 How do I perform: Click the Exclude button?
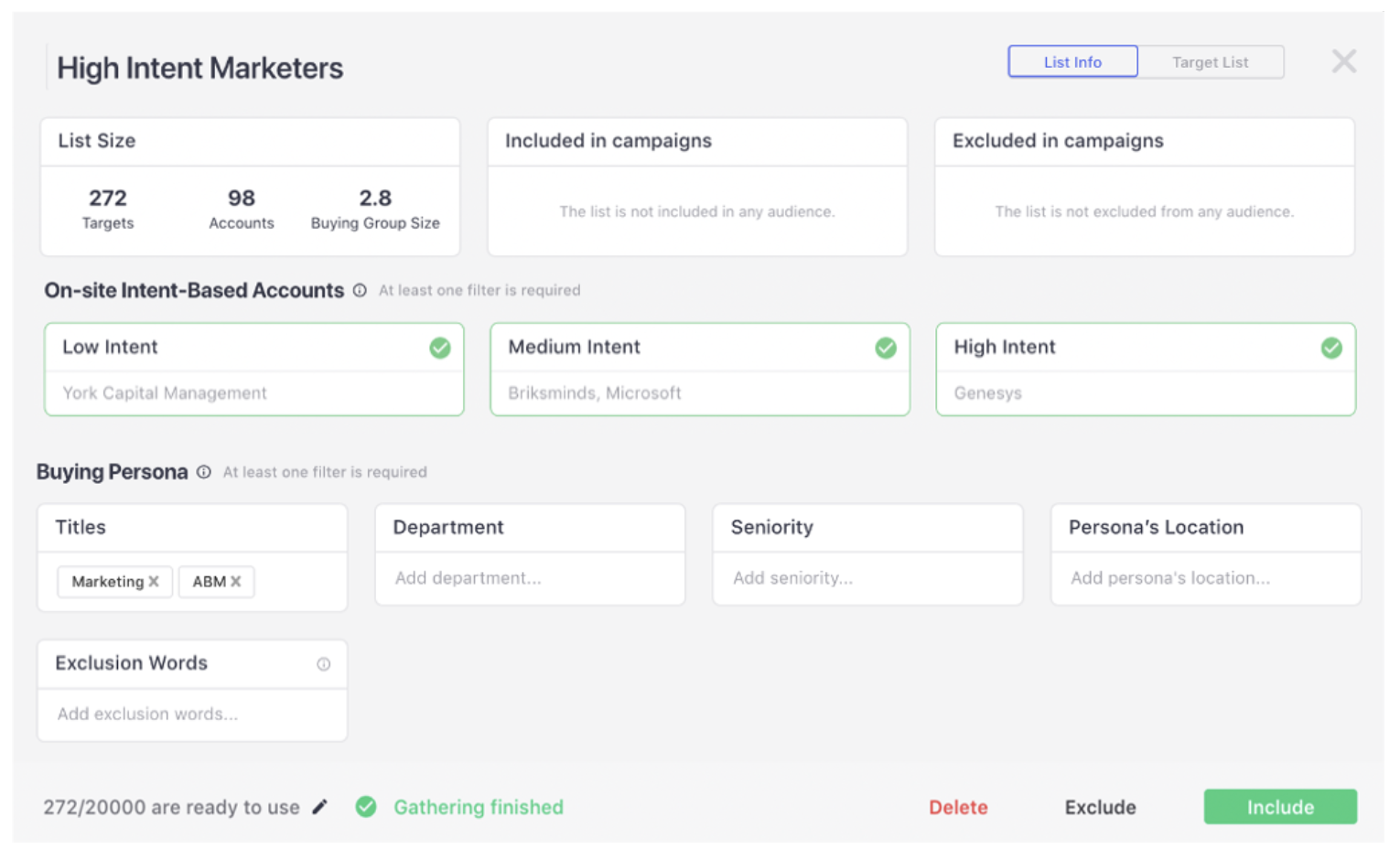coord(1100,807)
